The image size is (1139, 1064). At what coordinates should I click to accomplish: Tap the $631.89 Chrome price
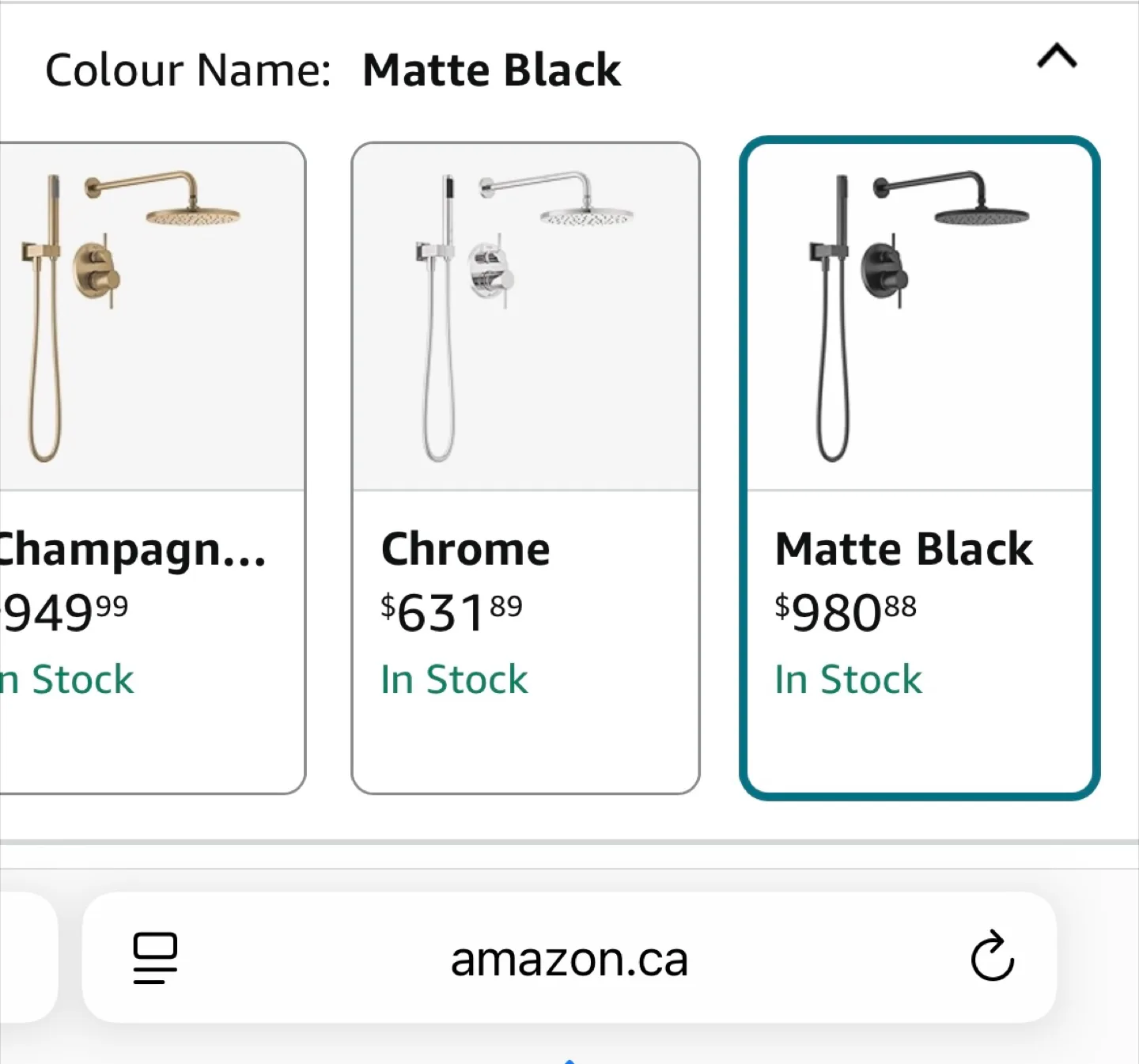coord(451,609)
